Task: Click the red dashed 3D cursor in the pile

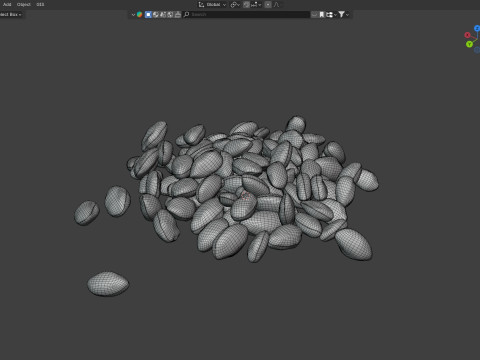Action: pos(246,196)
